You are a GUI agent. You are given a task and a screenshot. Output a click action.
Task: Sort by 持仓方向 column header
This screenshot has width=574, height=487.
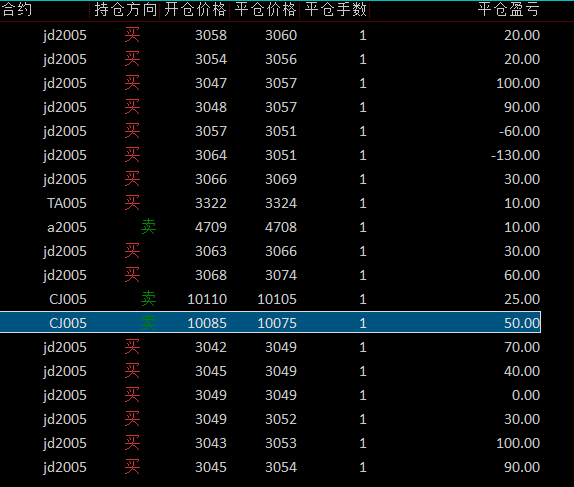coord(125,10)
